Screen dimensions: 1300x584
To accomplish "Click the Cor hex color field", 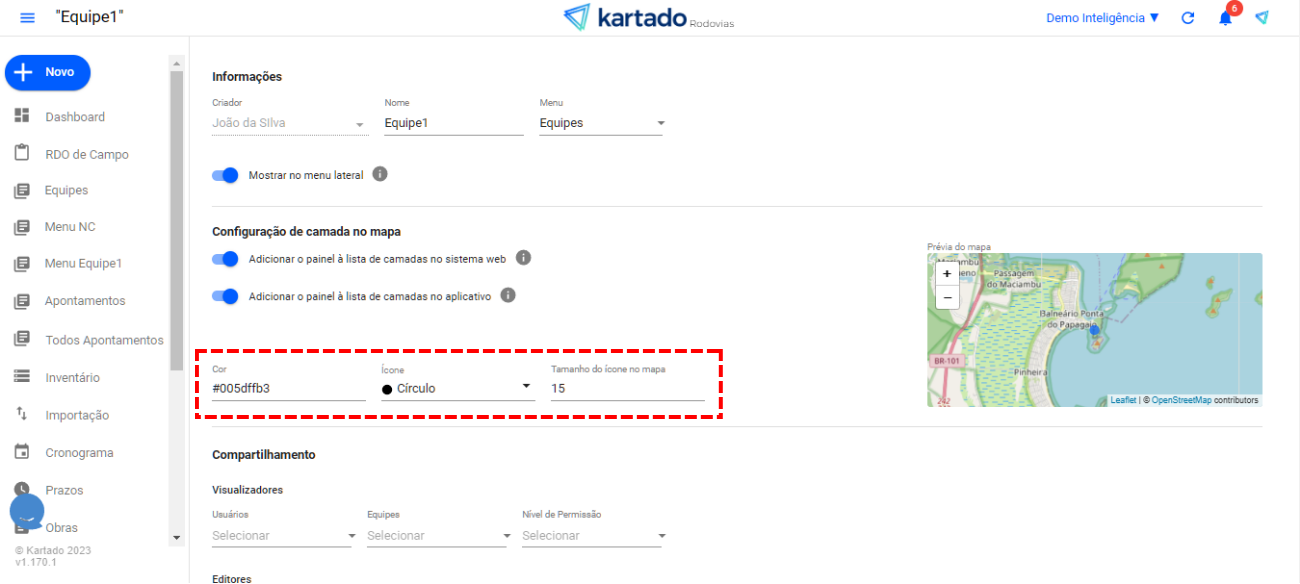I will [x=288, y=388].
